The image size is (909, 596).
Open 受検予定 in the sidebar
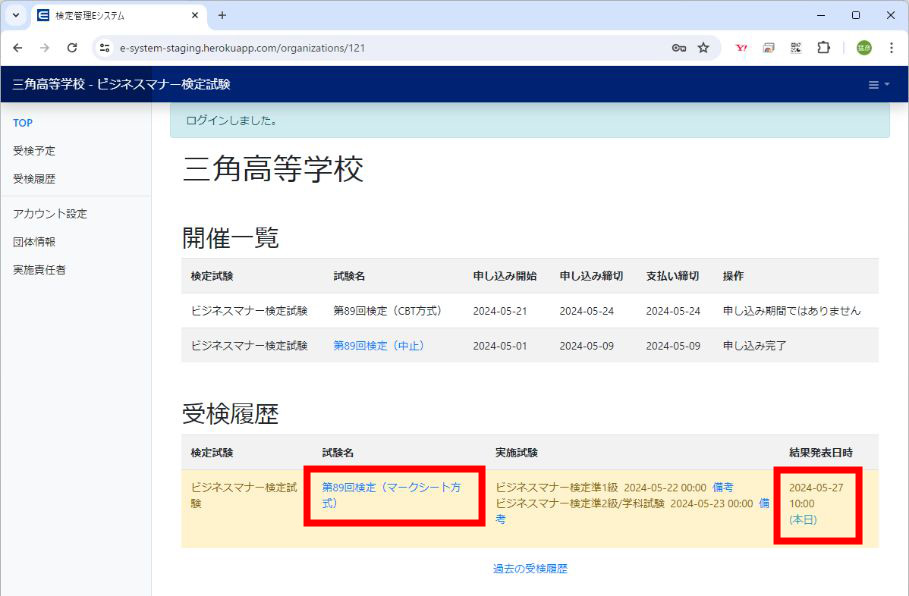[34, 151]
